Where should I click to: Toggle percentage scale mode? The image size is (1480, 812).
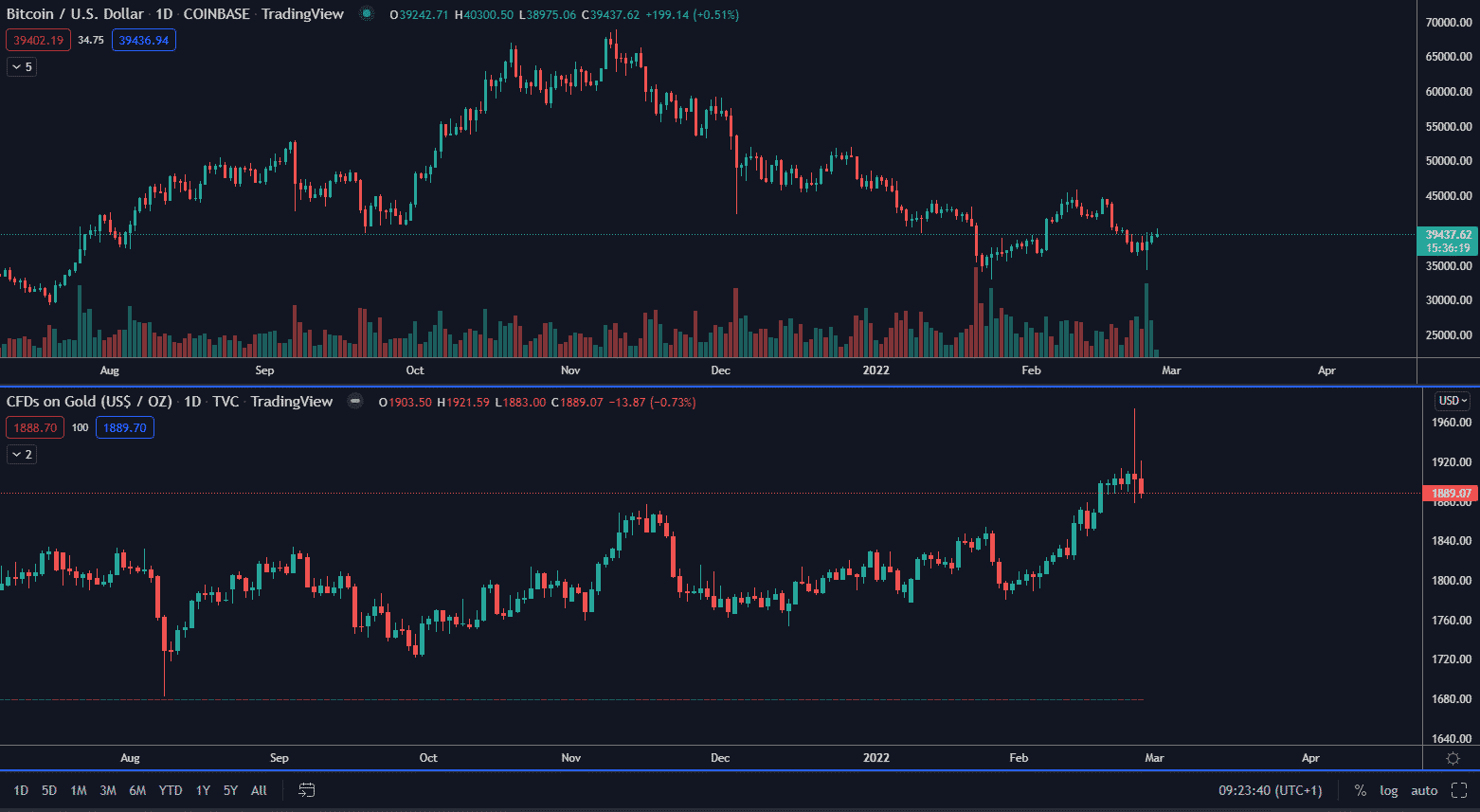(1361, 790)
